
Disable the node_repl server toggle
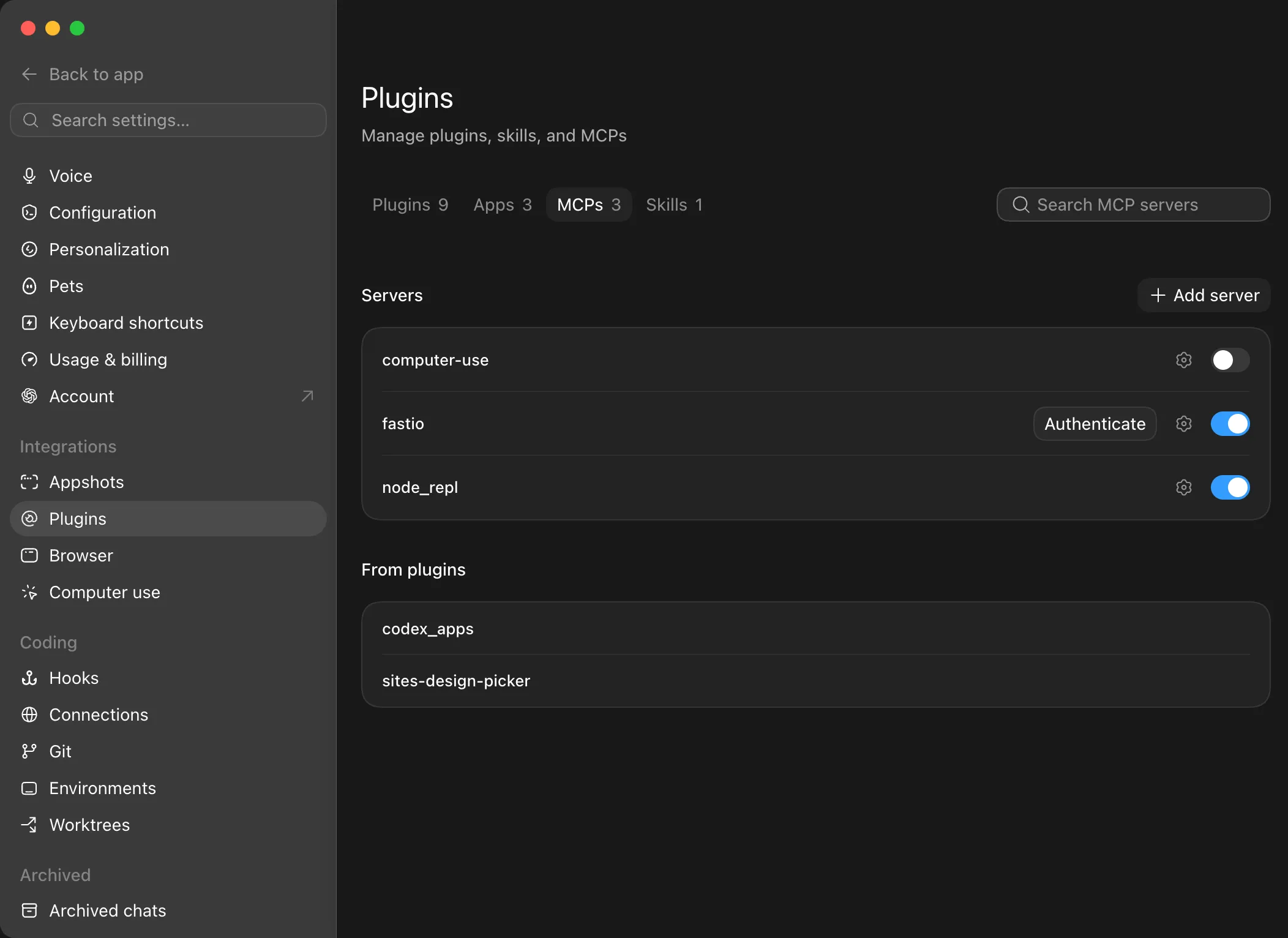[1230, 487]
